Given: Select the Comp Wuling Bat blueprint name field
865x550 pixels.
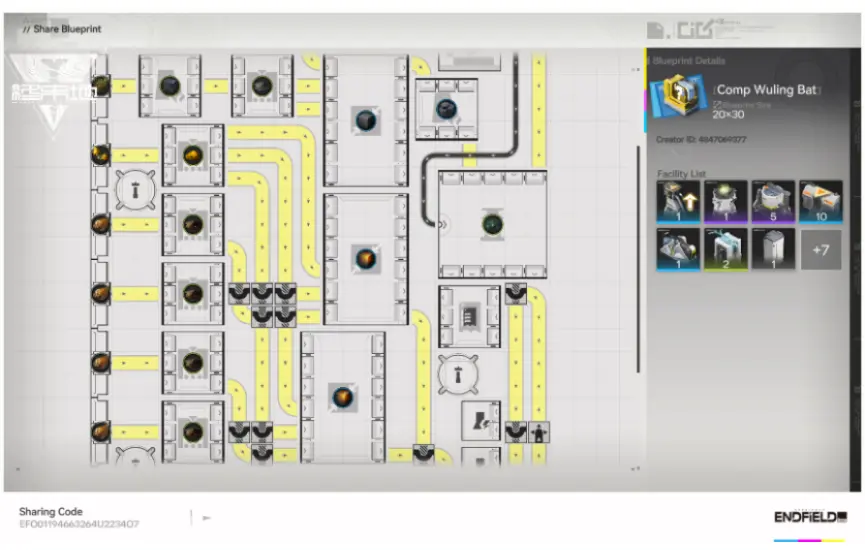Looking at the screenshot, I should coord(767,90).
